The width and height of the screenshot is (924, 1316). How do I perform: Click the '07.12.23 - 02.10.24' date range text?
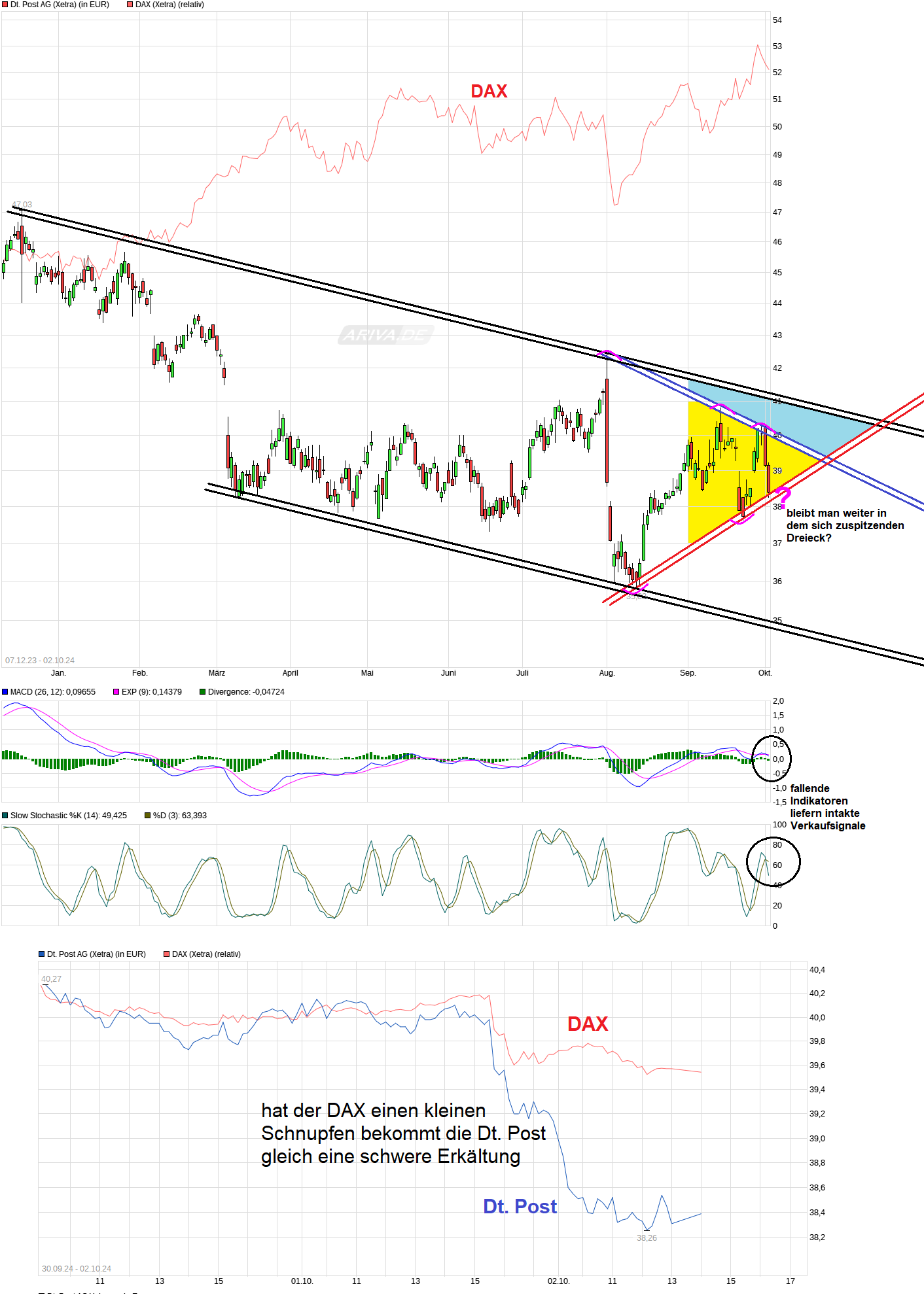[x=40, y=661]
